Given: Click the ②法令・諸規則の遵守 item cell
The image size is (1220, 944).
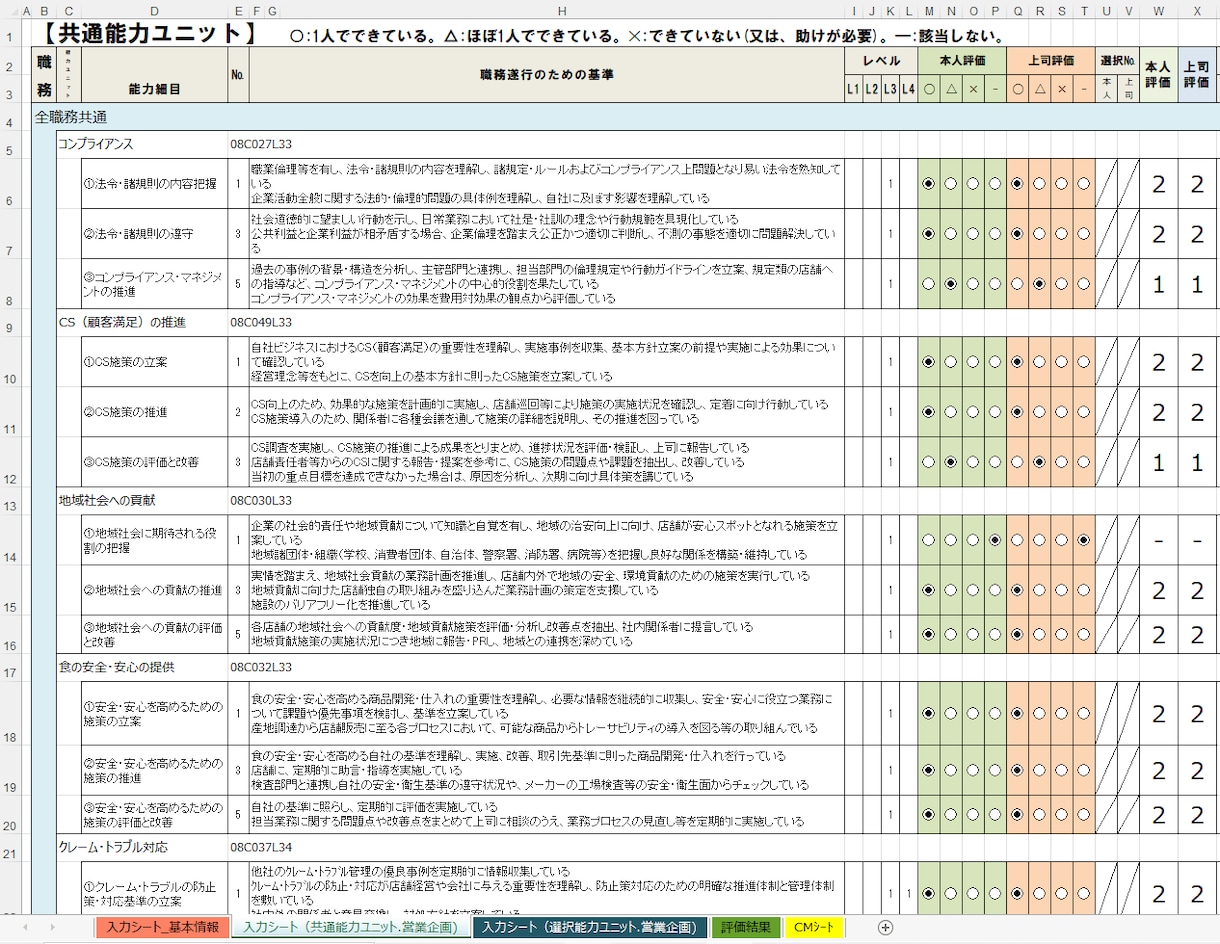Looking at the screenshot, I should (x=154, y=234).
